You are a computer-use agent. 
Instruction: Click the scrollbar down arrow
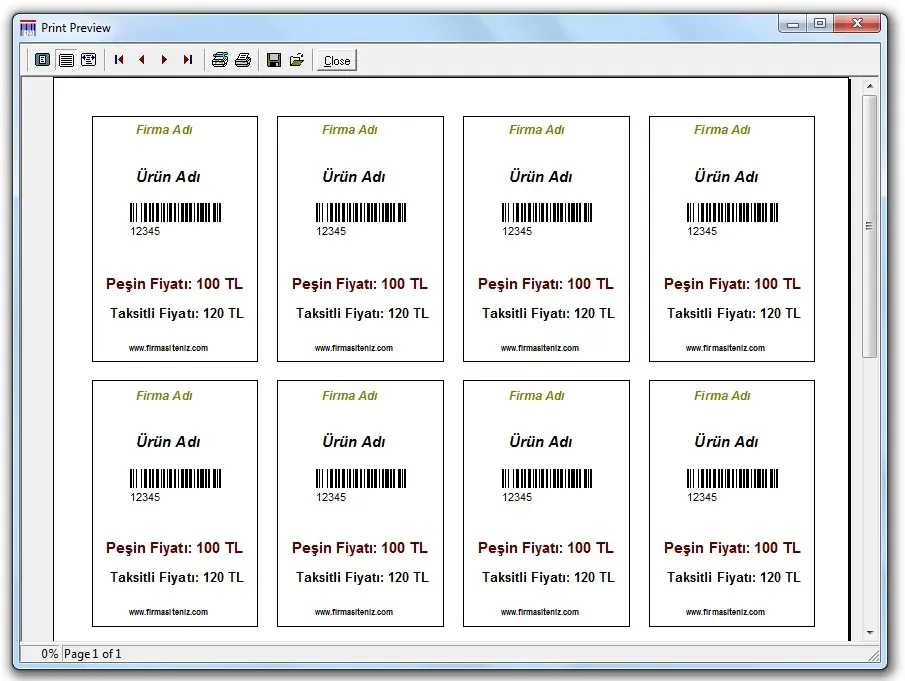coord(870,633)
